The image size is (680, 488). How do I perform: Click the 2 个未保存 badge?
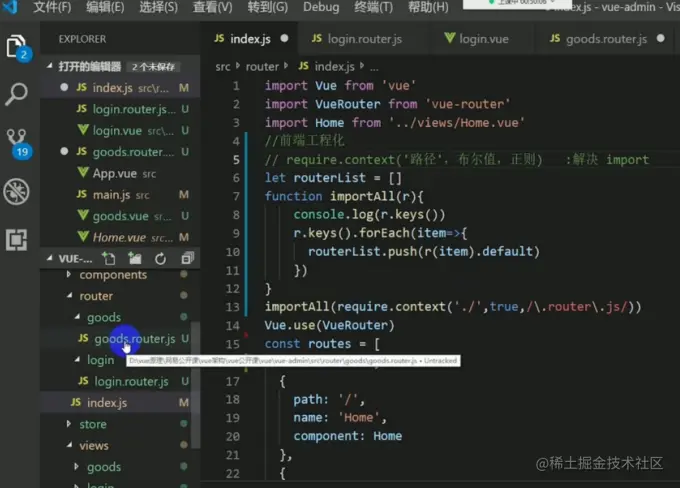tap(153, 66)
